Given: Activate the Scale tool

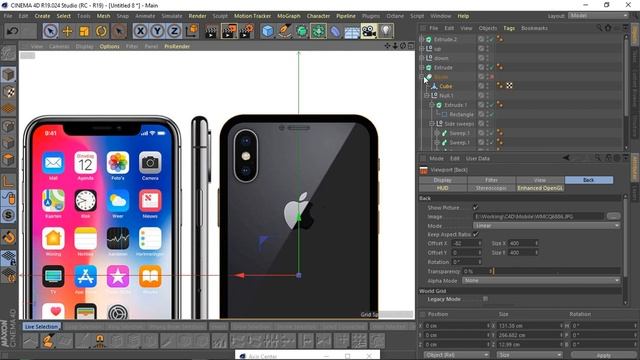Looking at the screenshot, I should click(84, 31).
